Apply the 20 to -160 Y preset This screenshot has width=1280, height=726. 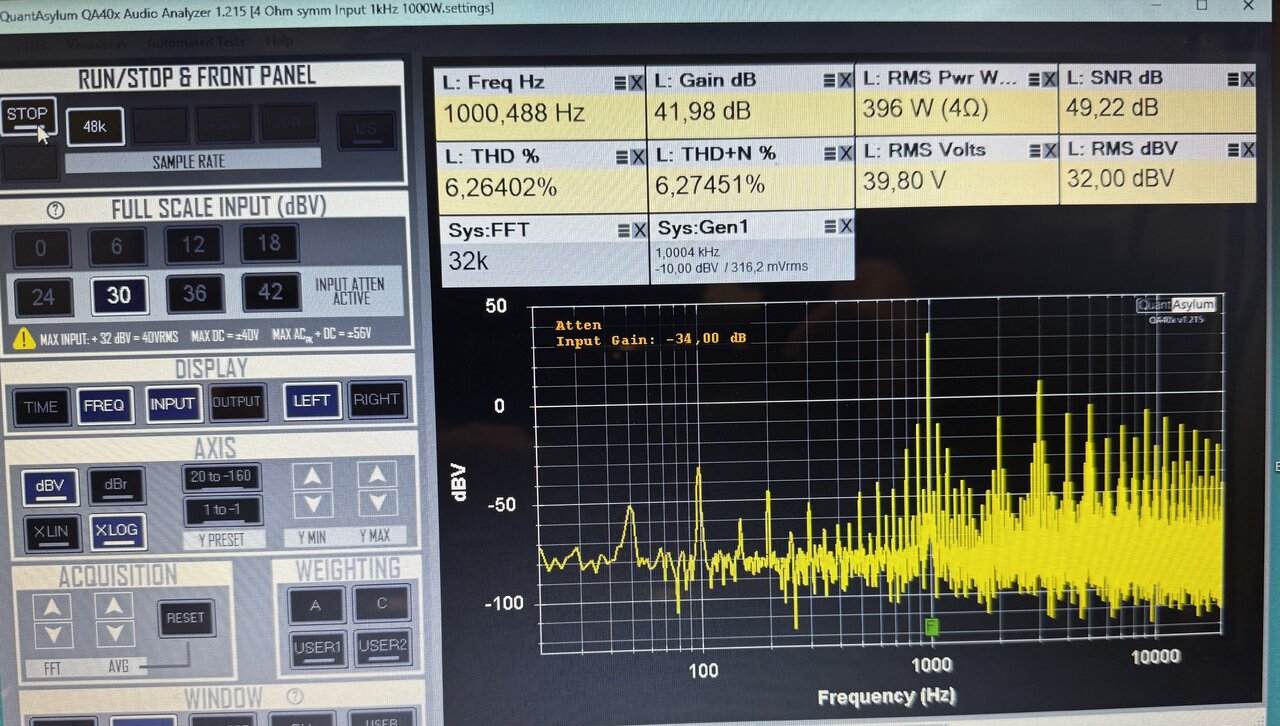point(222,477)
